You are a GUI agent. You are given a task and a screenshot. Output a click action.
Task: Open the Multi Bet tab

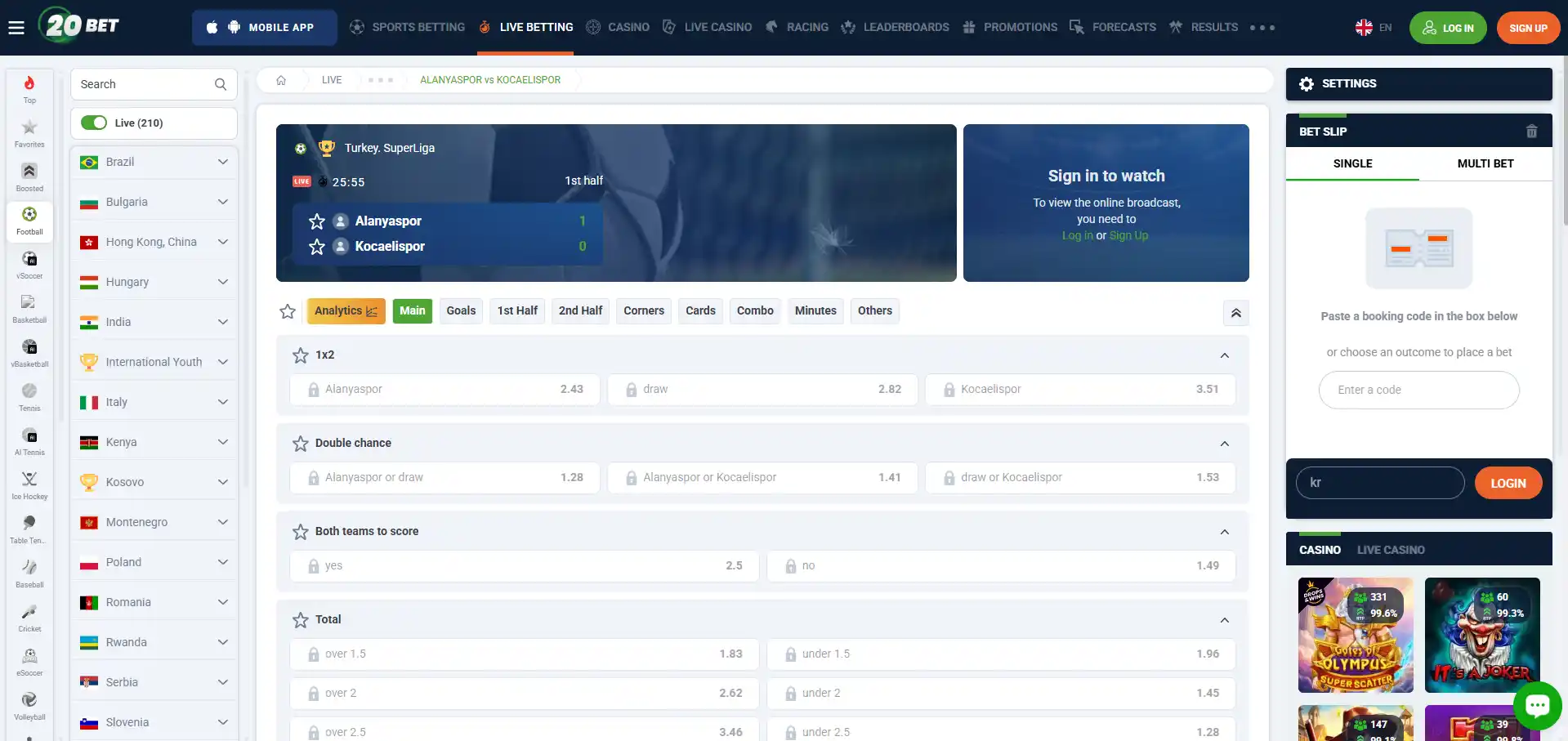coord(1485,163)
